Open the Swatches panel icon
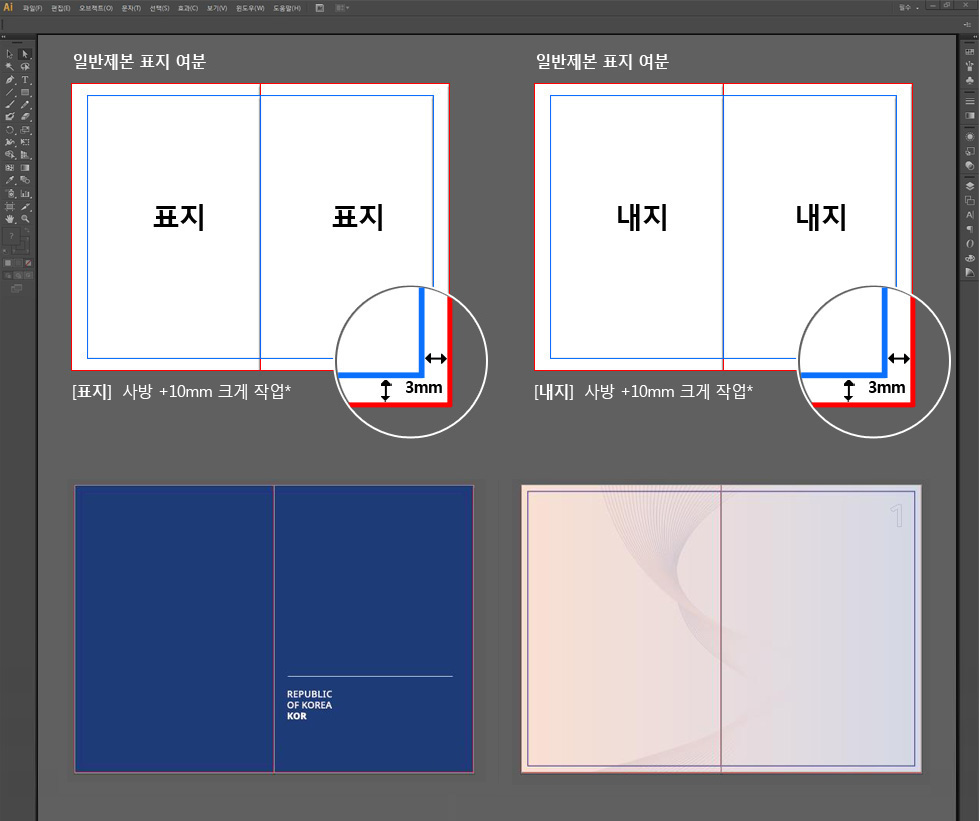 tap(970, 52)
